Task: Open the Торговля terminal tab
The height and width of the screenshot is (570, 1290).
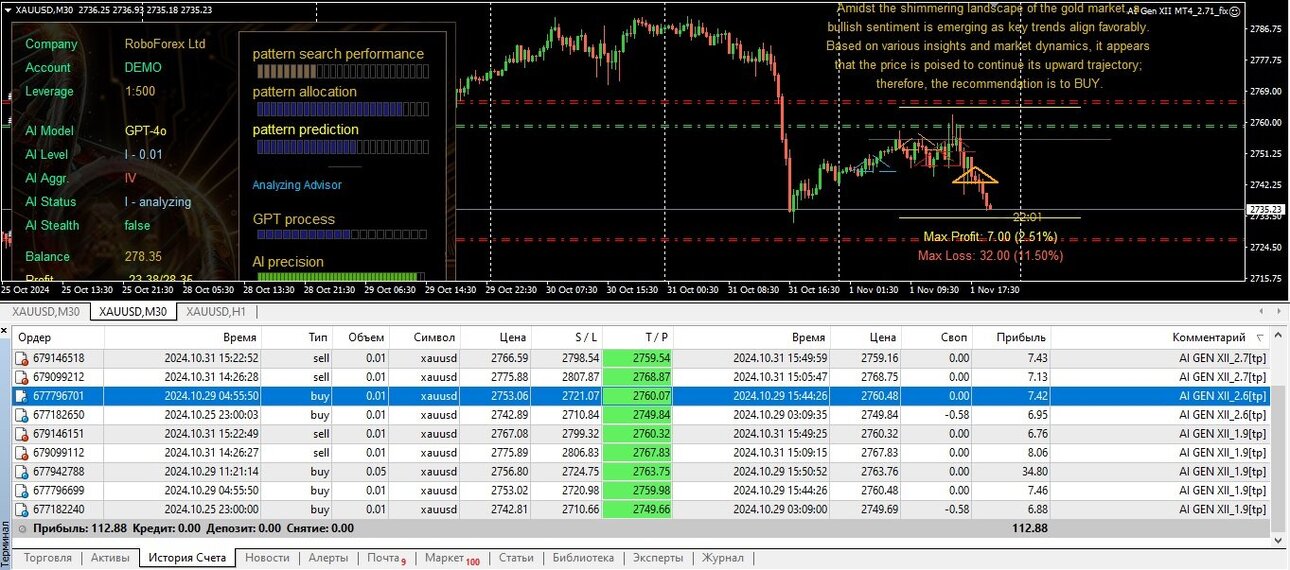Action: [47, 558]
